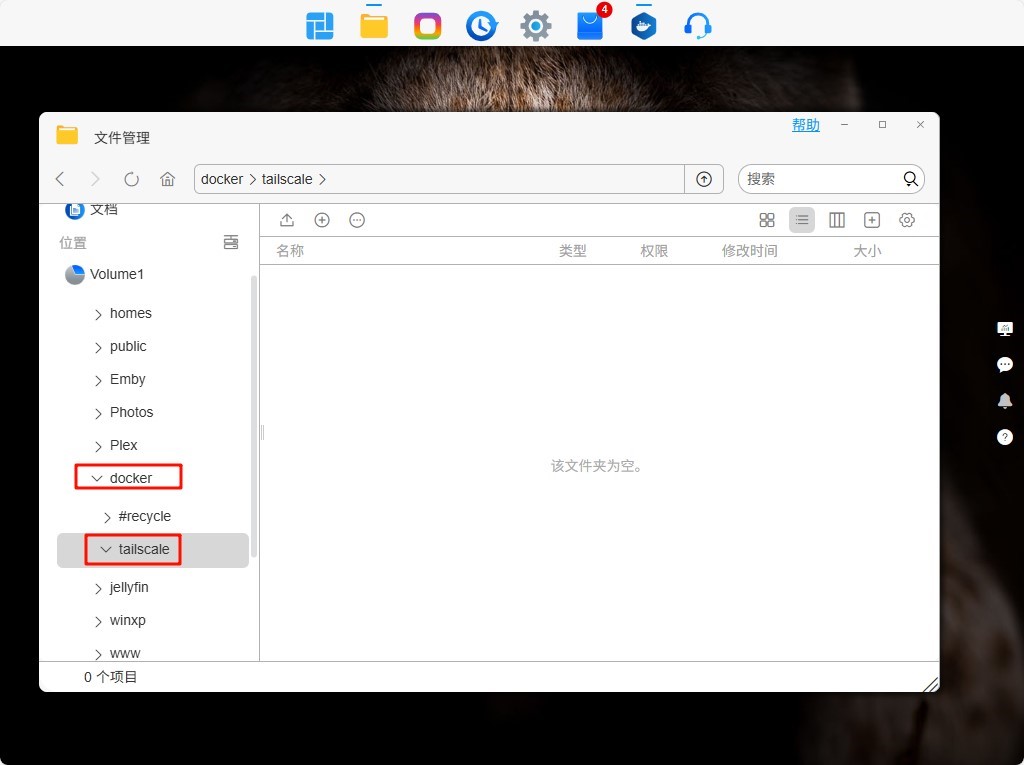Sort by 权限 column header
The width and height of the screenshot is (1024, 765).
point(654,251)
